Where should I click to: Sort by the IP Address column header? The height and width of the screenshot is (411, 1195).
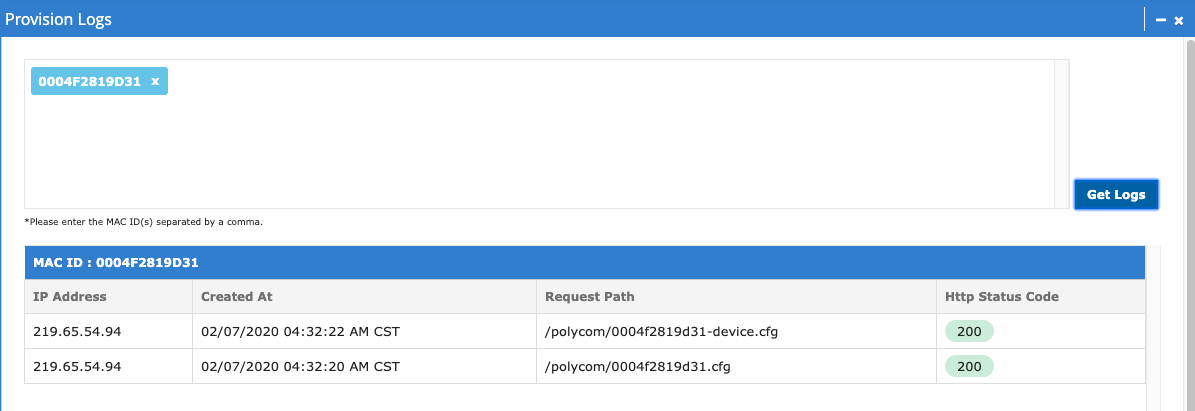click(x=70, y=296)
